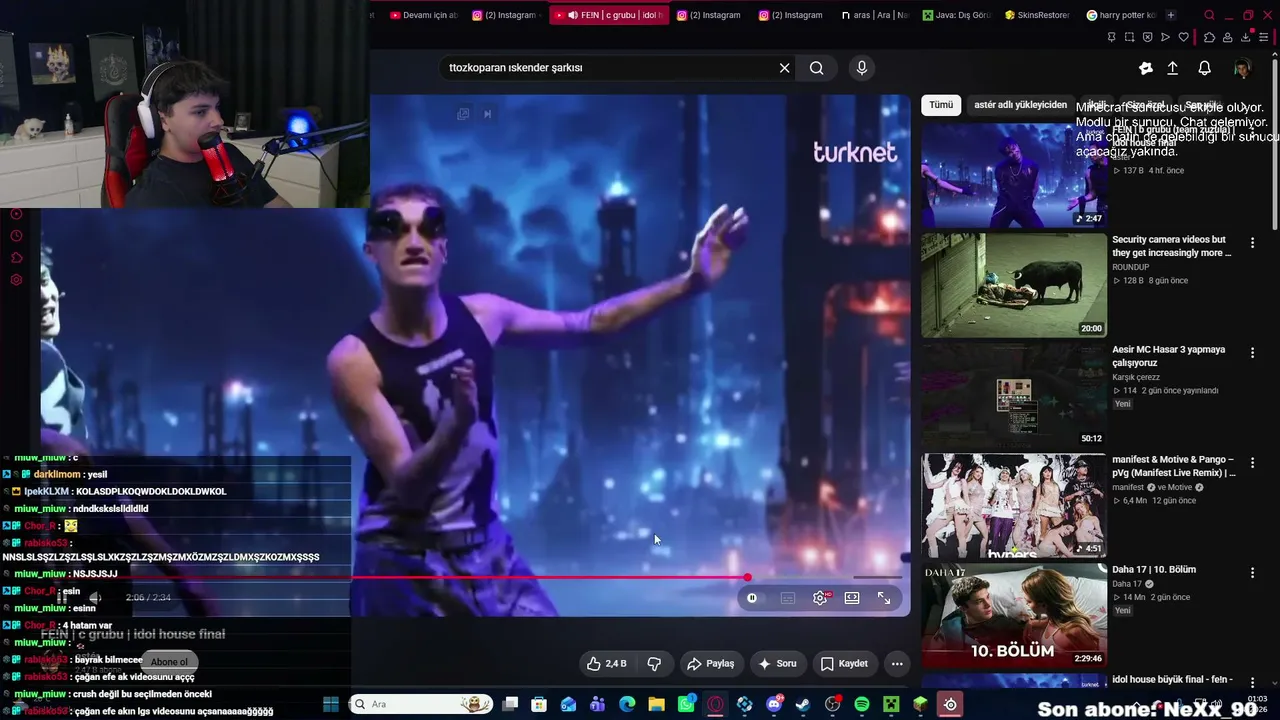Open the idol house büyük final video title
1280x720 pixels.
(1172, 680)
